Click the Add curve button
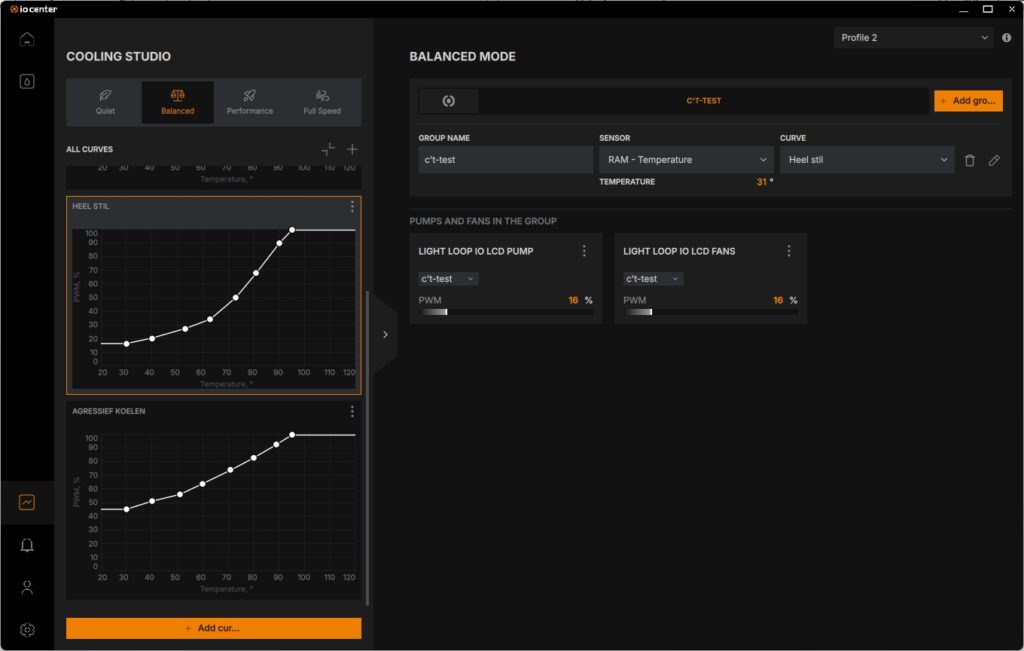This screenshot has width=1024, height=651. click(214, 628)
